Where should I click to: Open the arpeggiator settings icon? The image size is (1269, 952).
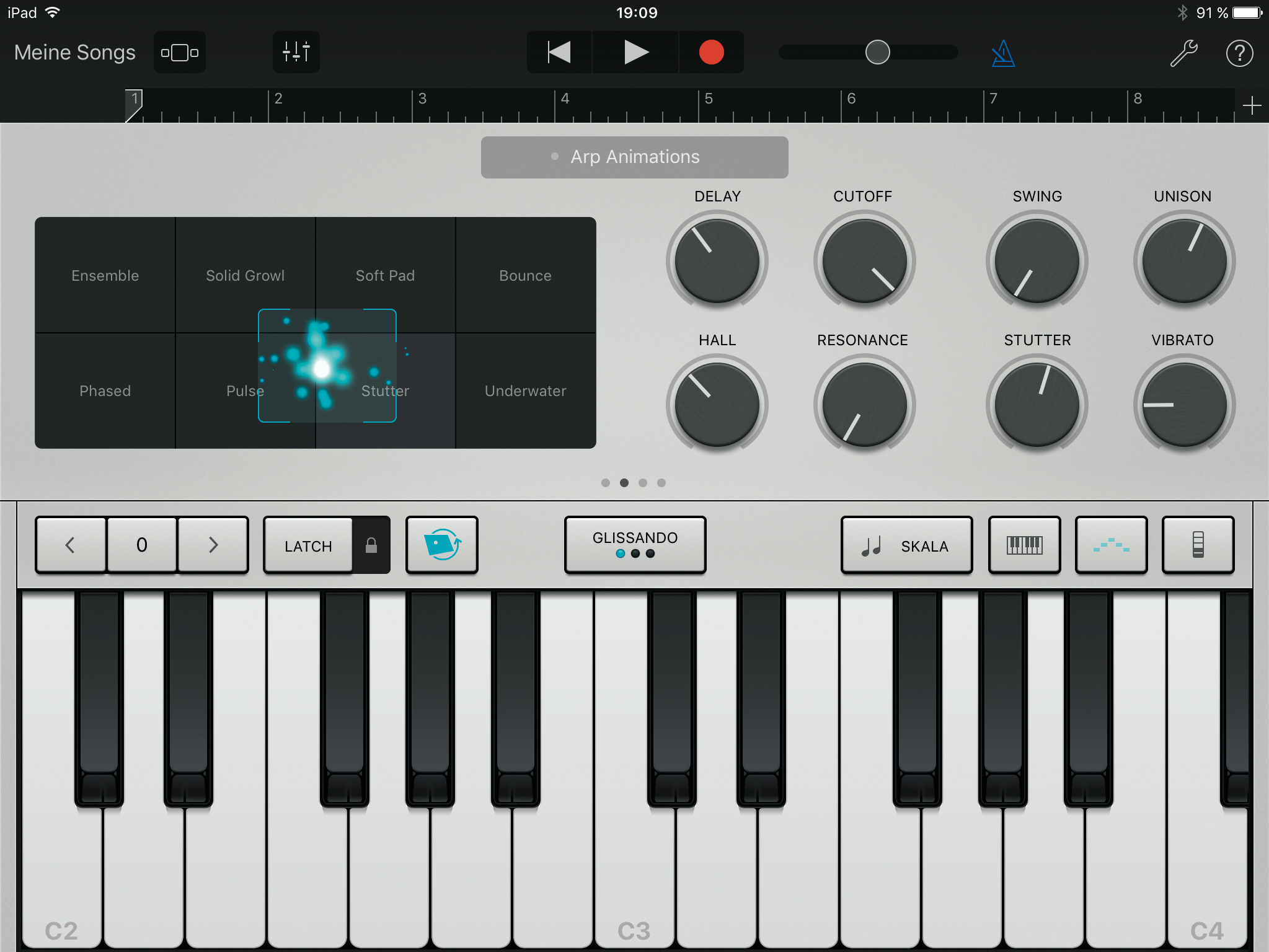[x=1111, y=545]
